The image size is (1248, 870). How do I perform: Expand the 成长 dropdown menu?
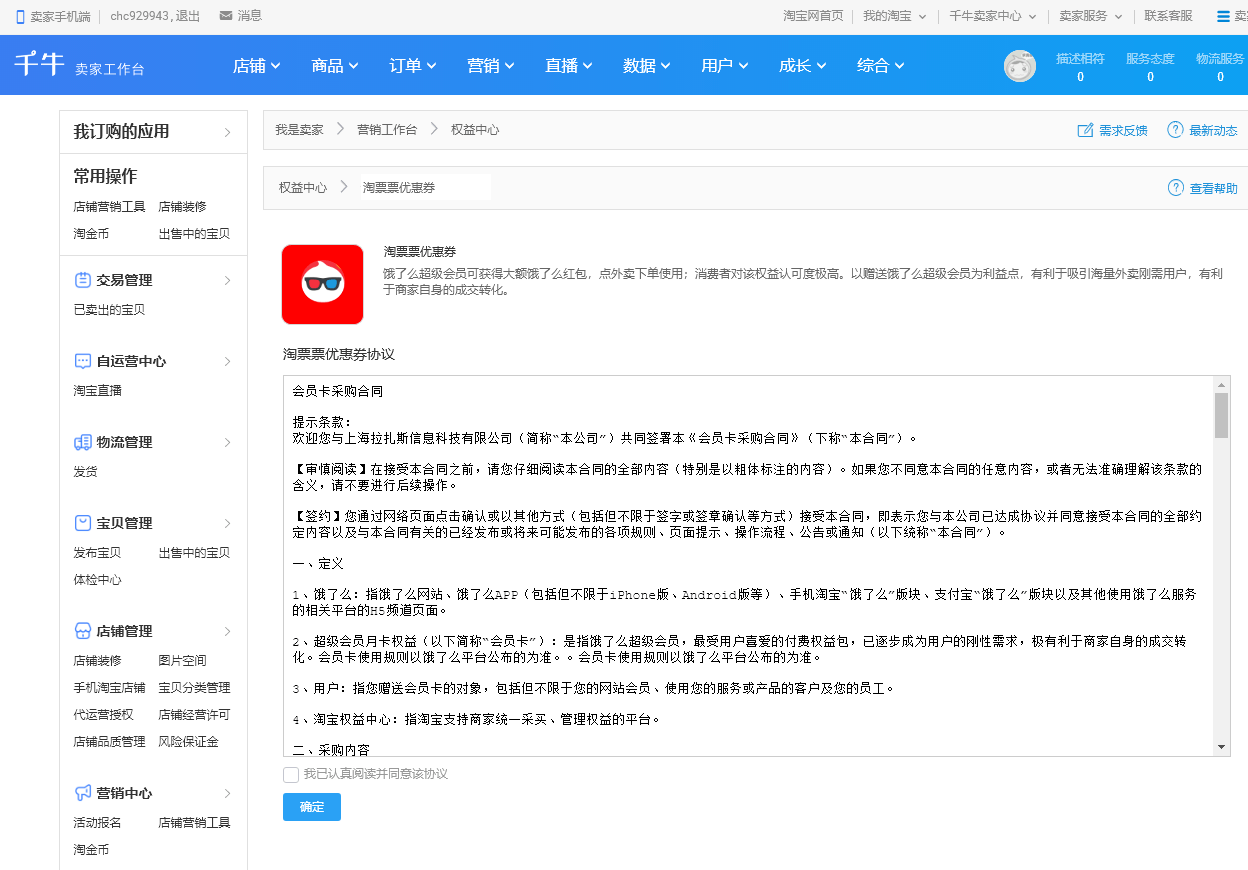803,65
